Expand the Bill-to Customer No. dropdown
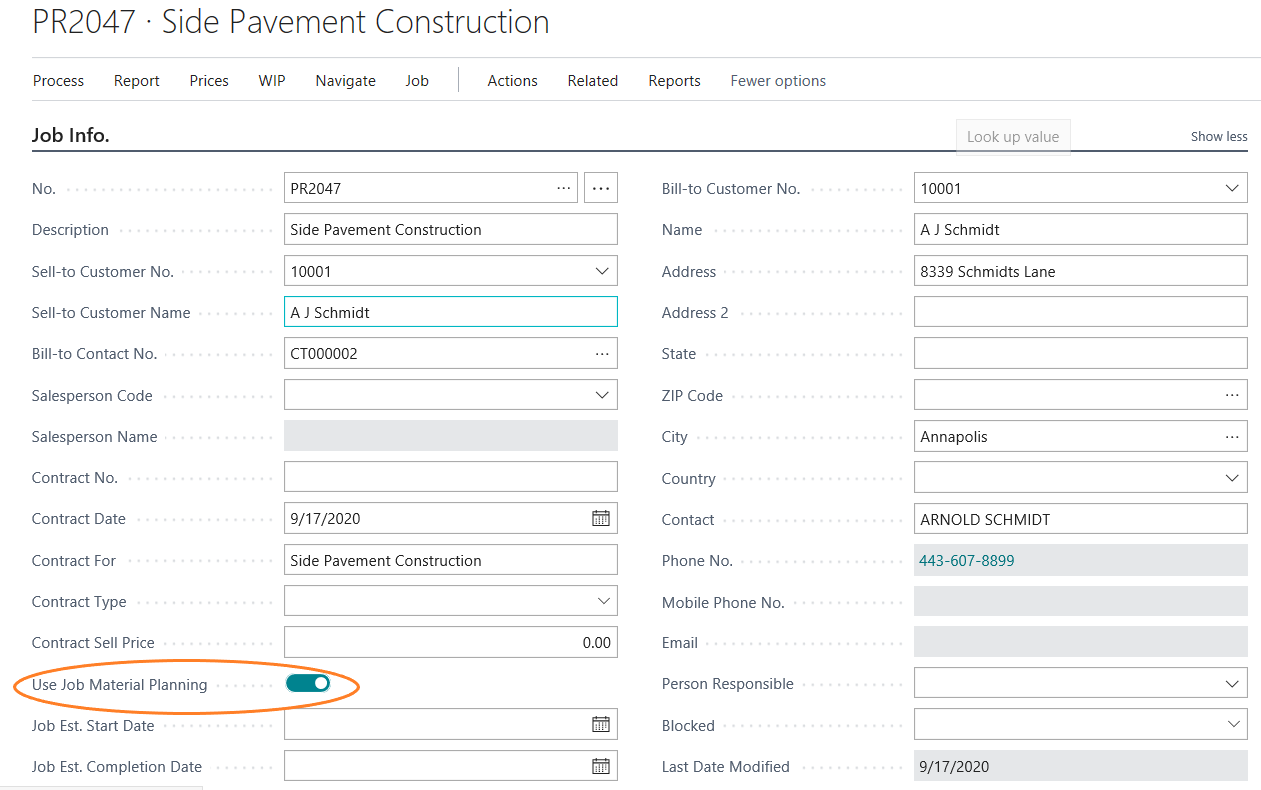The height and width of the screenshot is (790, 1261). click(x=1231, y=188)
